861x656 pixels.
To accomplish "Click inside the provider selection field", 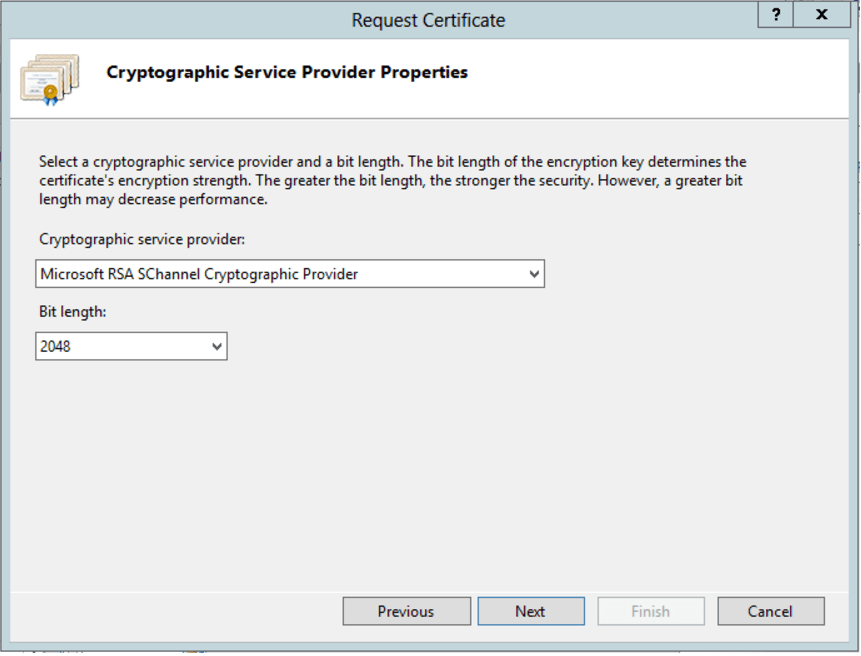I will click(250, 273).
